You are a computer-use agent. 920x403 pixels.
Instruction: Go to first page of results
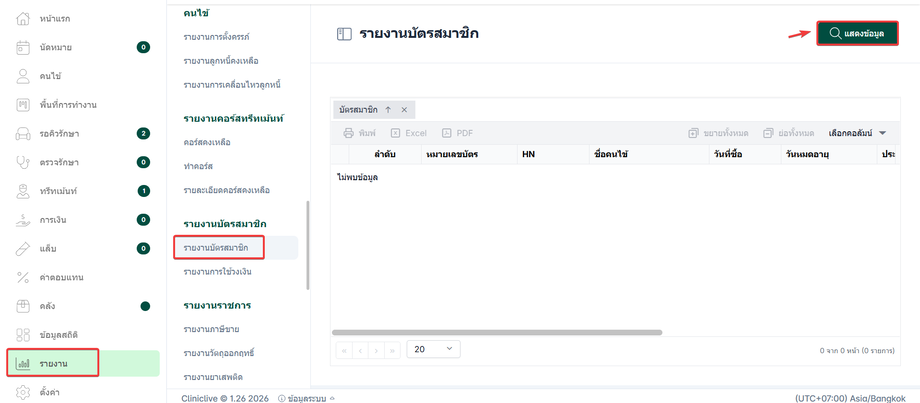[344, 350]
